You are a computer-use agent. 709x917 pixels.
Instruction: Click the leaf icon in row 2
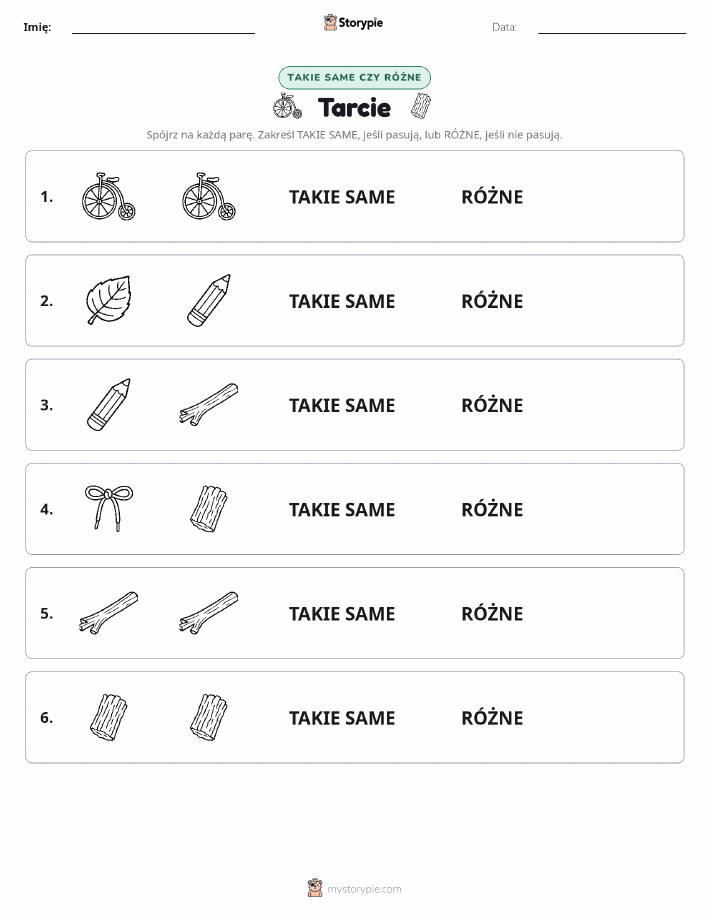[108, 300]
